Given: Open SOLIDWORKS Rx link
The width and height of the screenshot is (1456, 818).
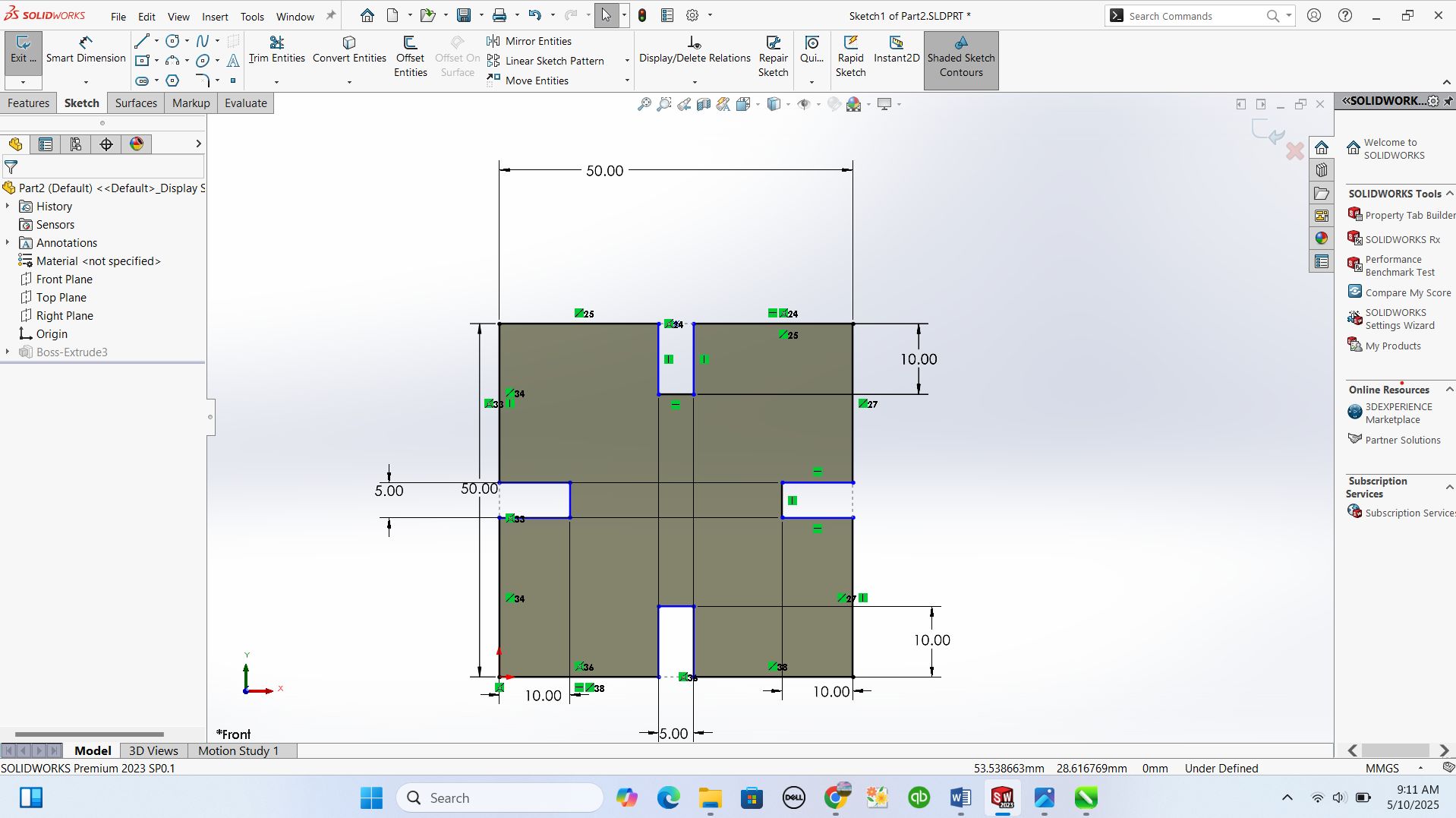Looking at the screenshot, I should click(x=1394, y=239).
